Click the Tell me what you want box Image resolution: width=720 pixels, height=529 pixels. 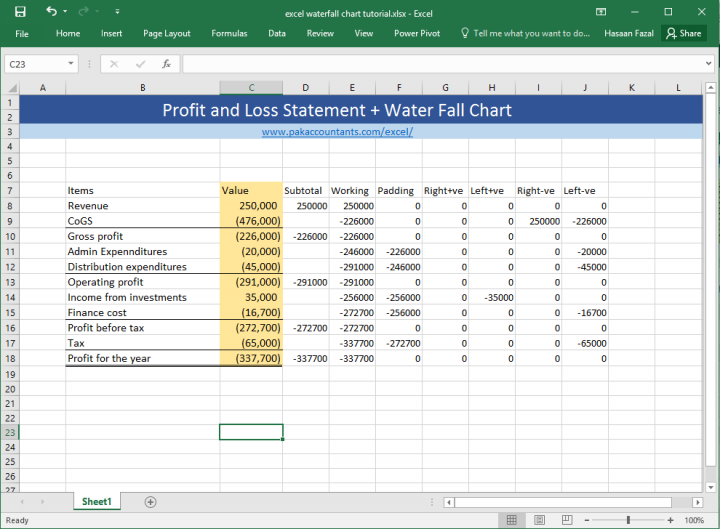(525, 34)
